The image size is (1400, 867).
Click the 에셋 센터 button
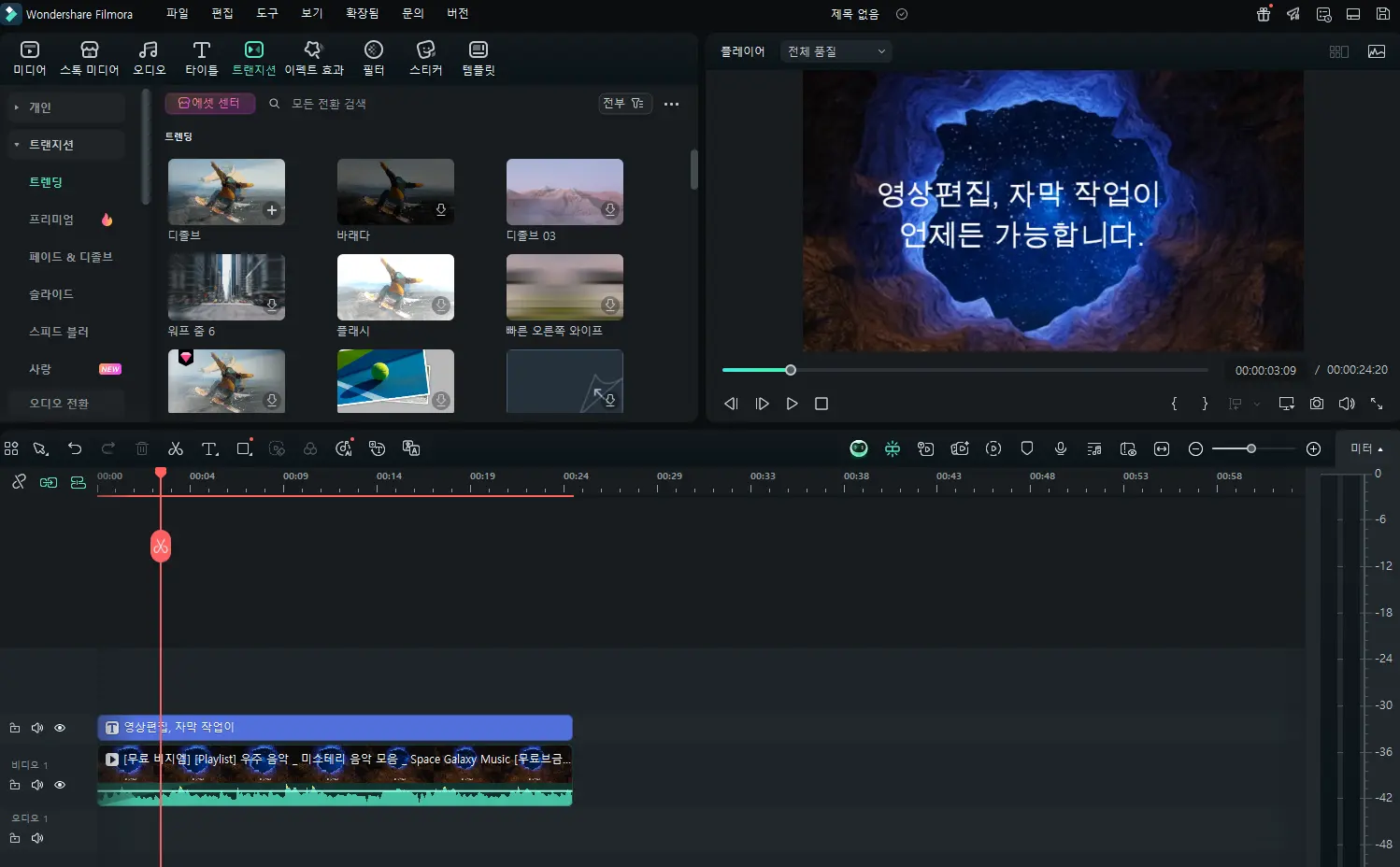tap(209, 104)
